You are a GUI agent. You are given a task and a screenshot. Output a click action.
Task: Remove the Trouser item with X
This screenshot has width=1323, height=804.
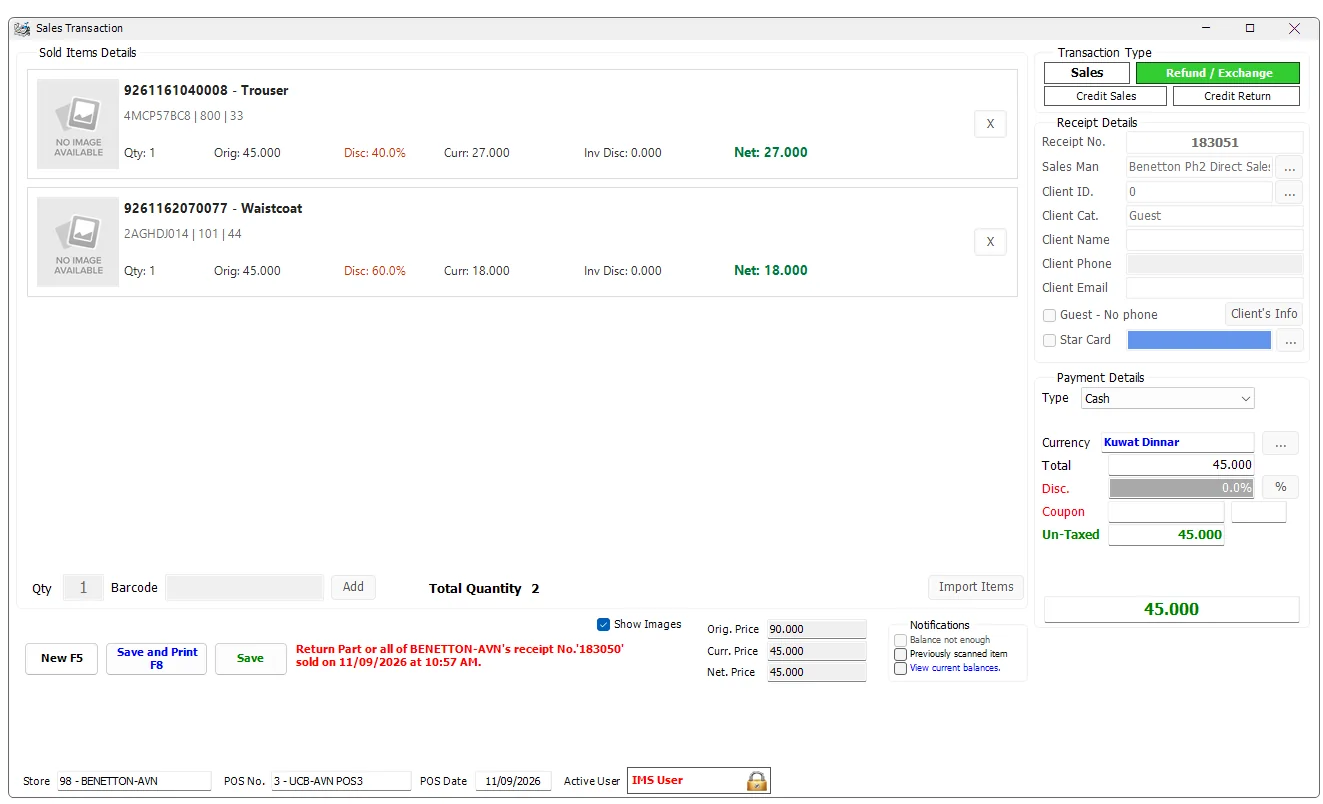(990, 124)
